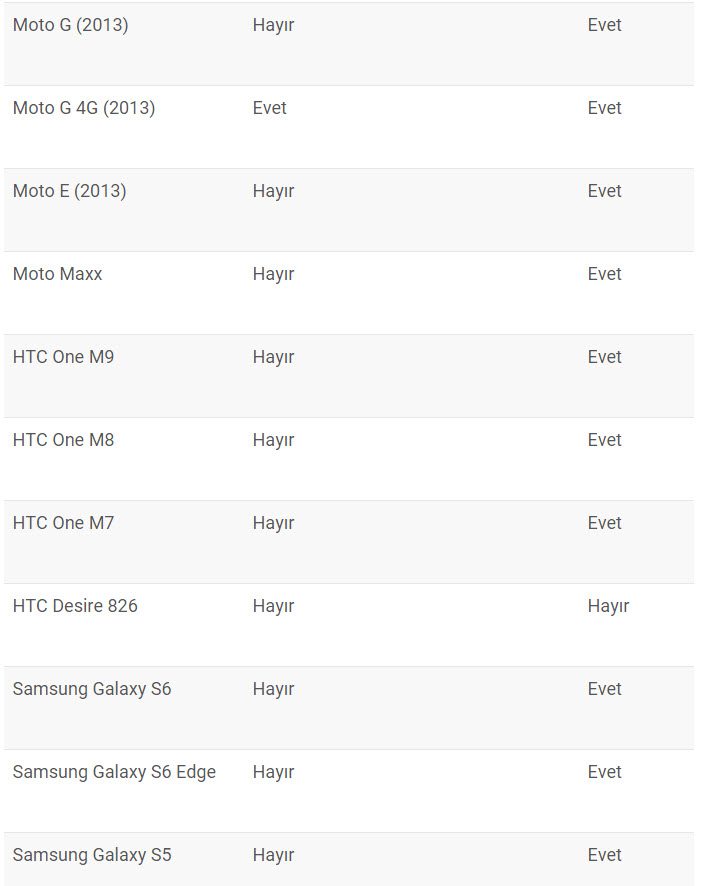Click last-column 'Evet' in HTC One M9 row

click(604, 357)
